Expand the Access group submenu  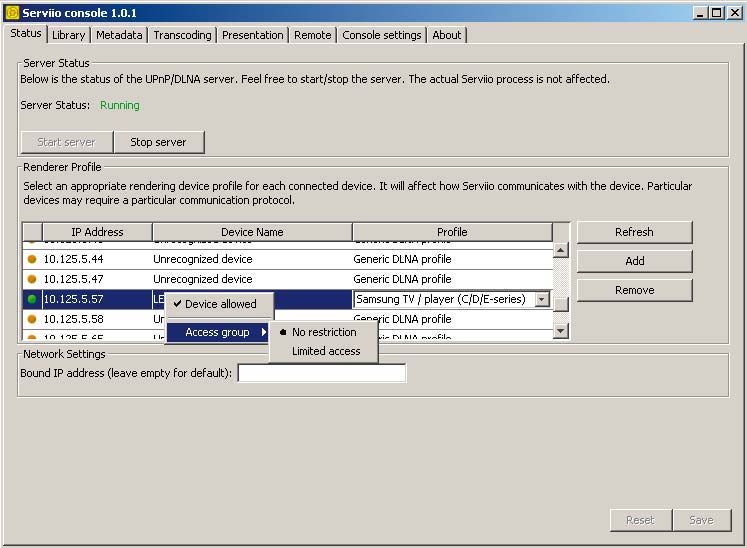tap(218, 332)
